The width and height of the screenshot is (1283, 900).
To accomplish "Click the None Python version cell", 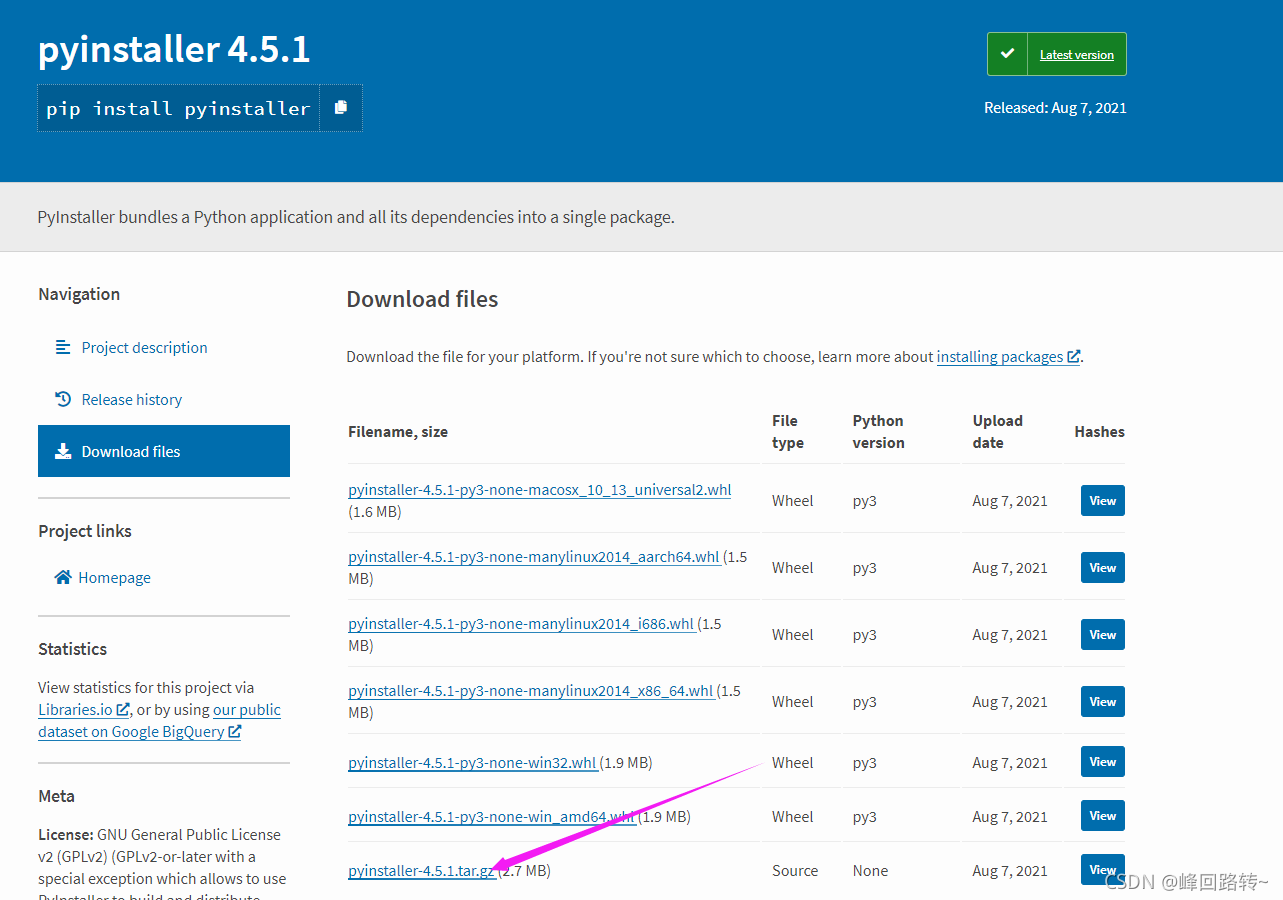I will point(870,871).
